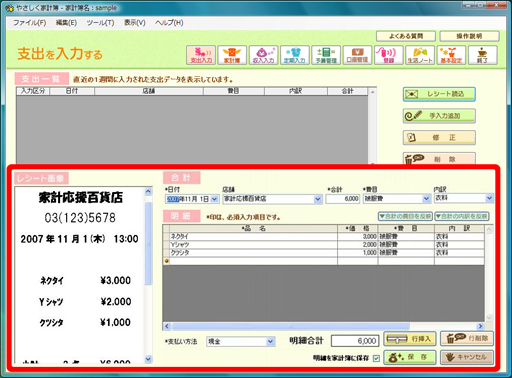The height and width of the screenshot is (378, 512).
Task: Click the レシート読込 receipt scan button
Action: coord(439,94)
